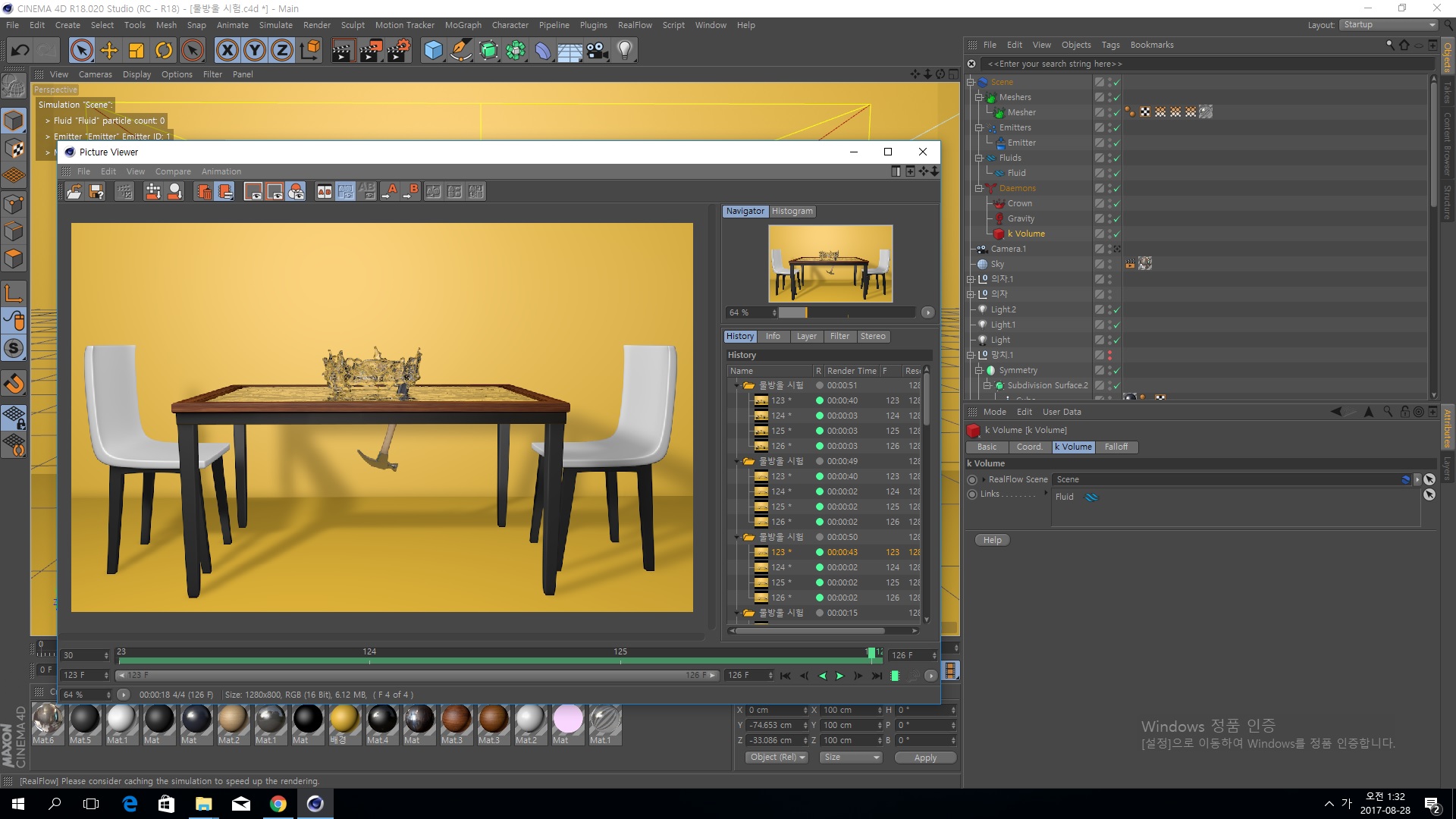Viewport: 1456px width, 819px height.
Task: Add a Cube primitive from toolbar
Action: coord(433,51)
